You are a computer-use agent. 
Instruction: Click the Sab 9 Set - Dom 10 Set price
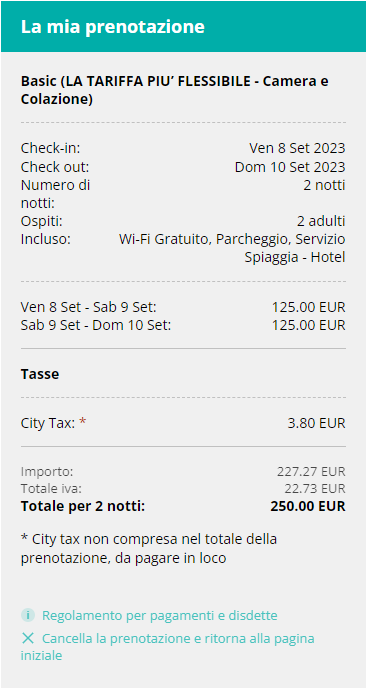[x=308, y=325]
